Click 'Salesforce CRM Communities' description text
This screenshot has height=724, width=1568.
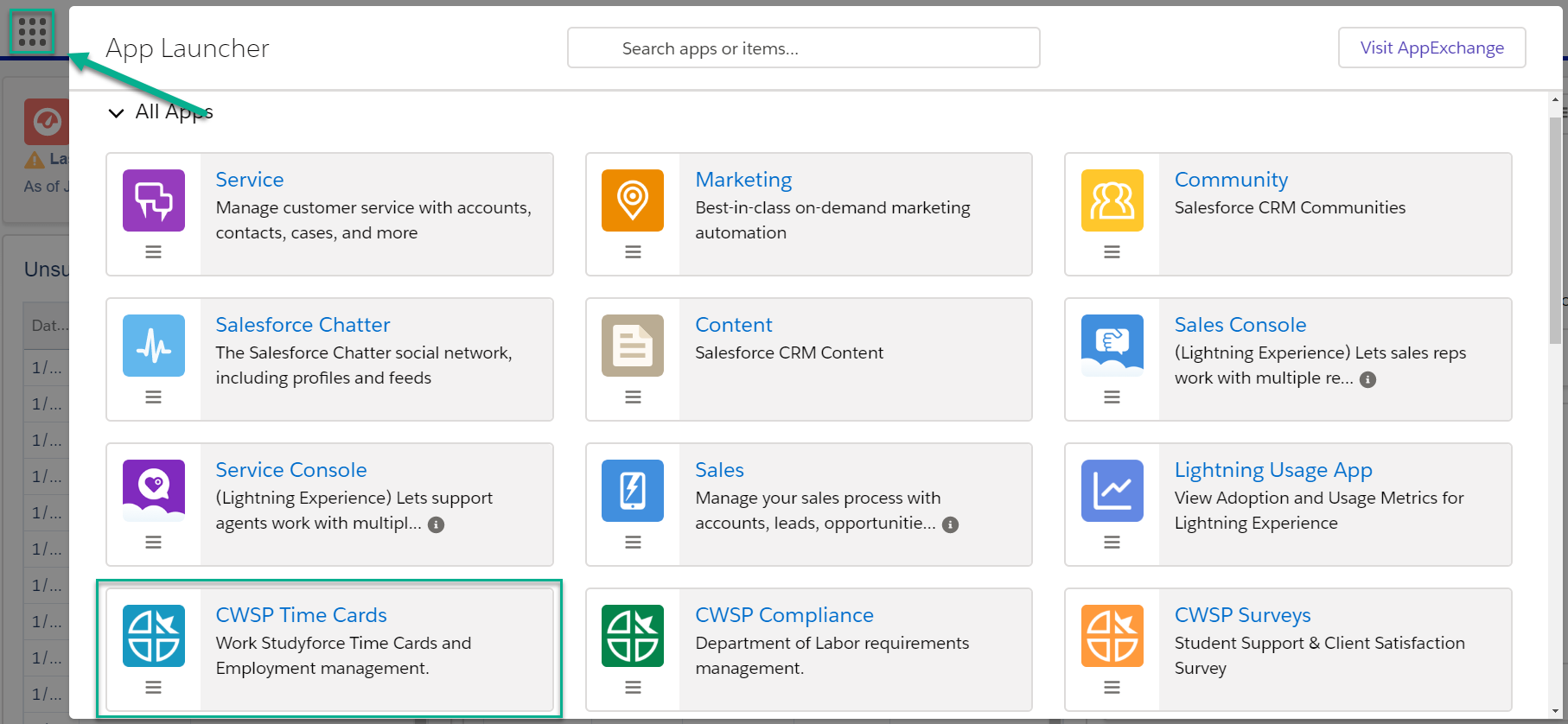(x=1290, y=207)
